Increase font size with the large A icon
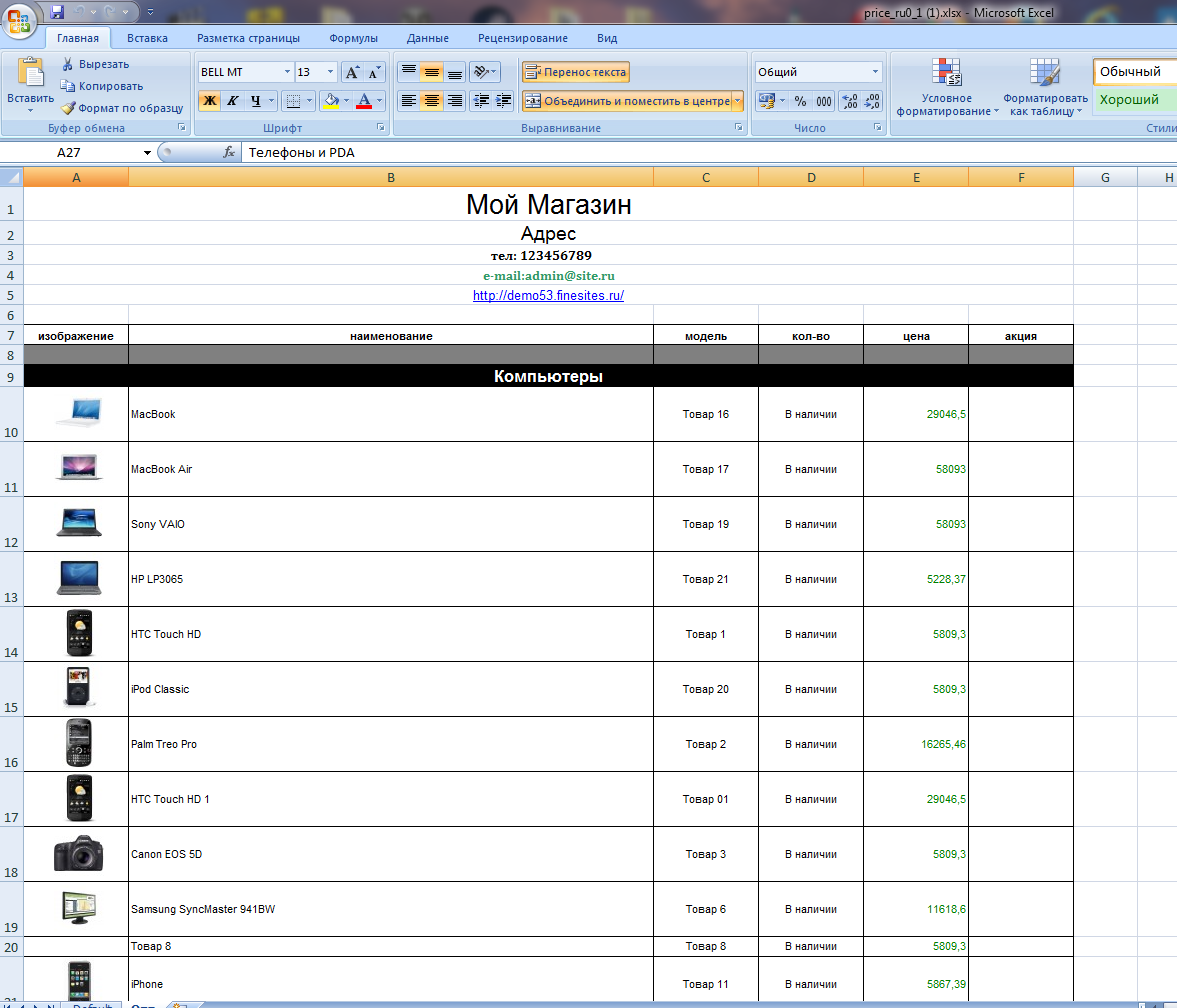 (x=352, y=72)
